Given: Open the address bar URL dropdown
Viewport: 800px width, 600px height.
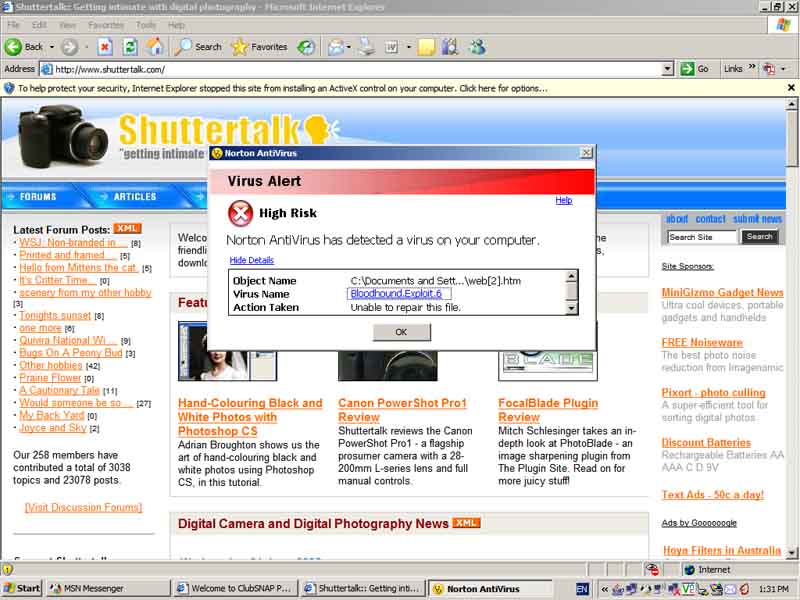Looking at the screenshot, I should tap(667, 69).
